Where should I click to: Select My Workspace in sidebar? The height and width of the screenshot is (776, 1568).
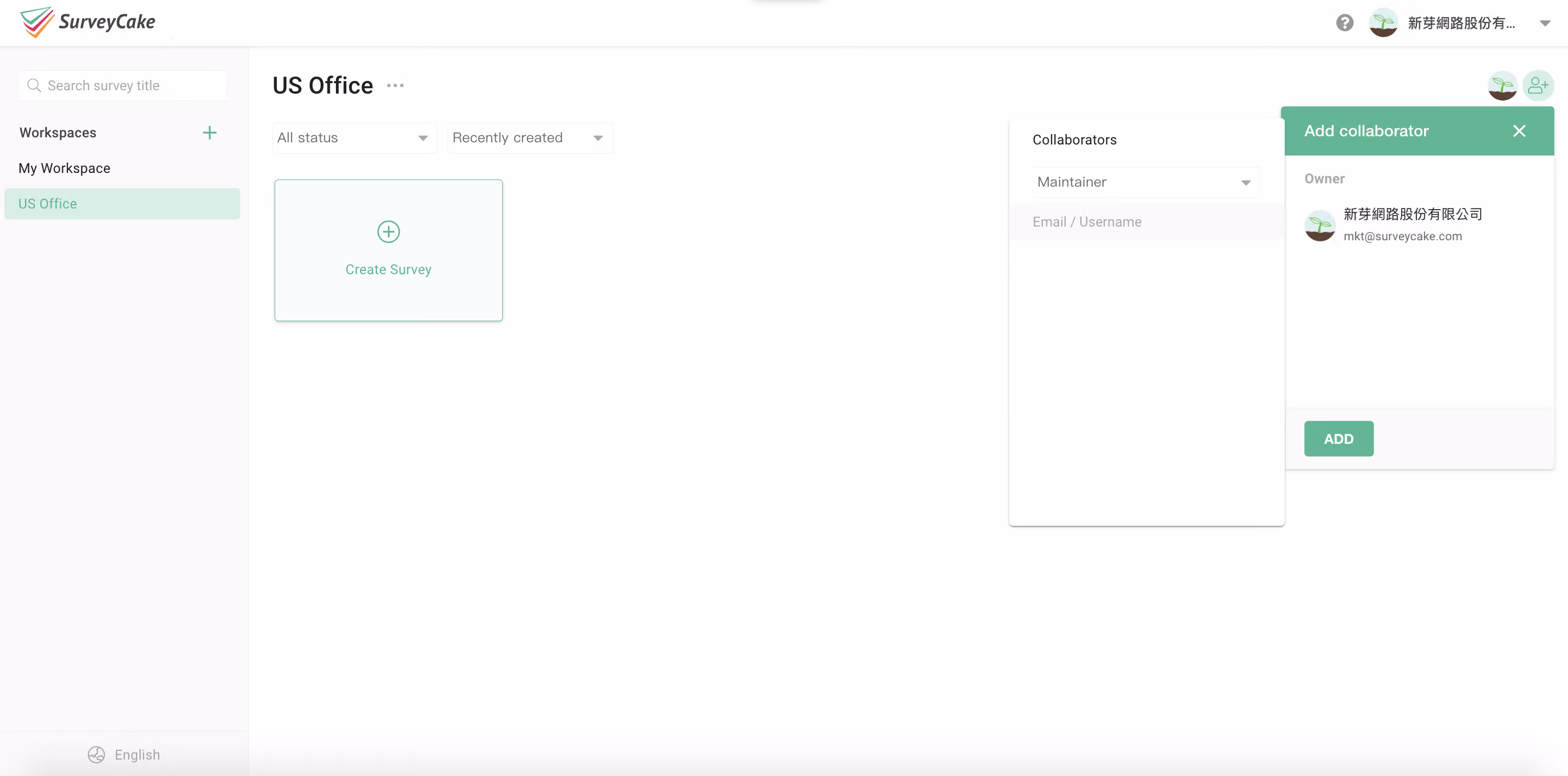click(64, 168)
